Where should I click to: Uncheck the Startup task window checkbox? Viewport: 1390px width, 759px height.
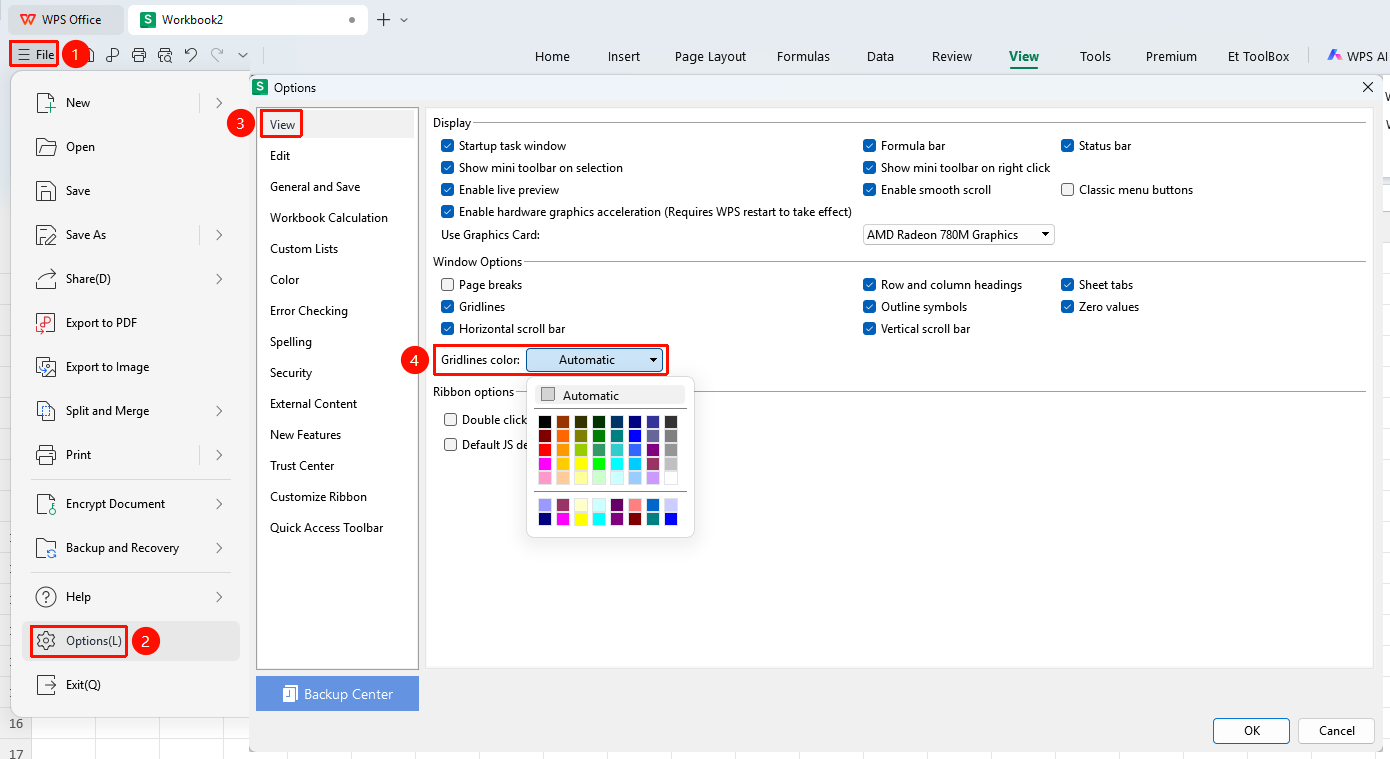pos(447,146)
